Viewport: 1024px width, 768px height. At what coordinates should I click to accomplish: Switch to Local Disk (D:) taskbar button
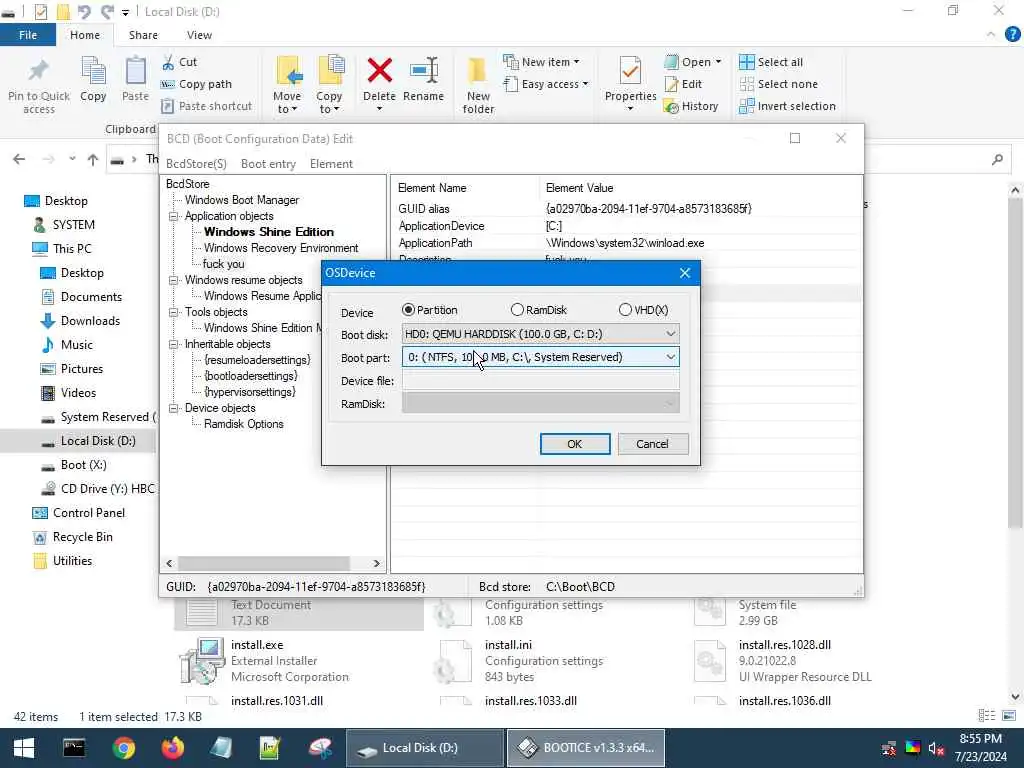pos(424,748)
